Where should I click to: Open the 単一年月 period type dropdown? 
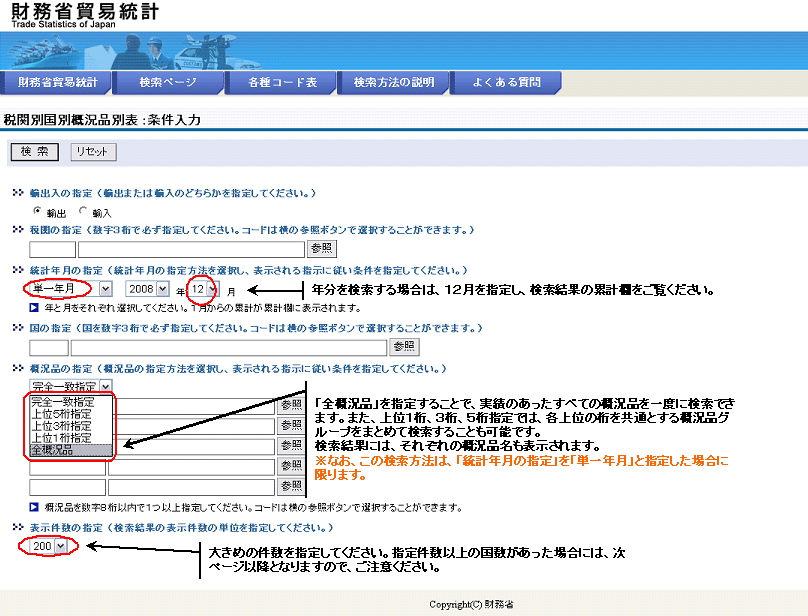point(68,288)
